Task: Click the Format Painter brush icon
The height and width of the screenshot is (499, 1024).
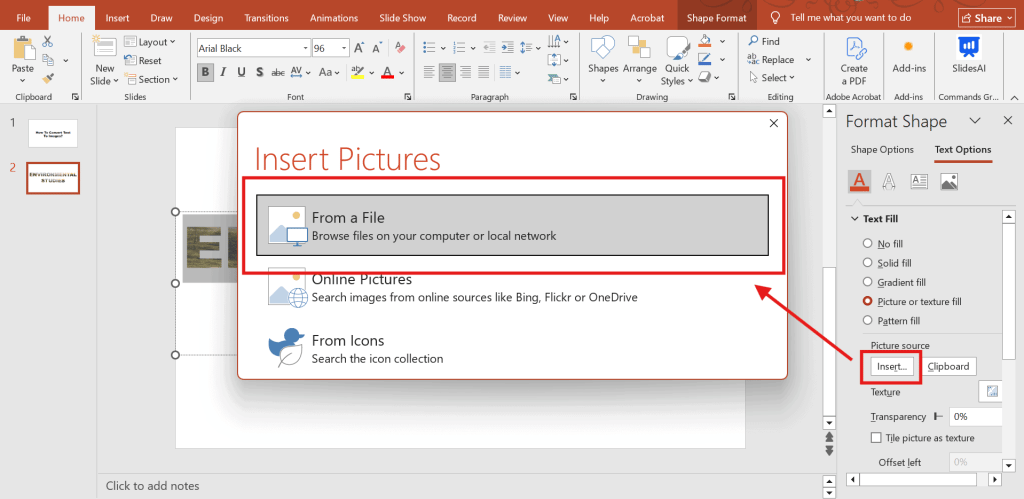Action: [x=48, y=78]
